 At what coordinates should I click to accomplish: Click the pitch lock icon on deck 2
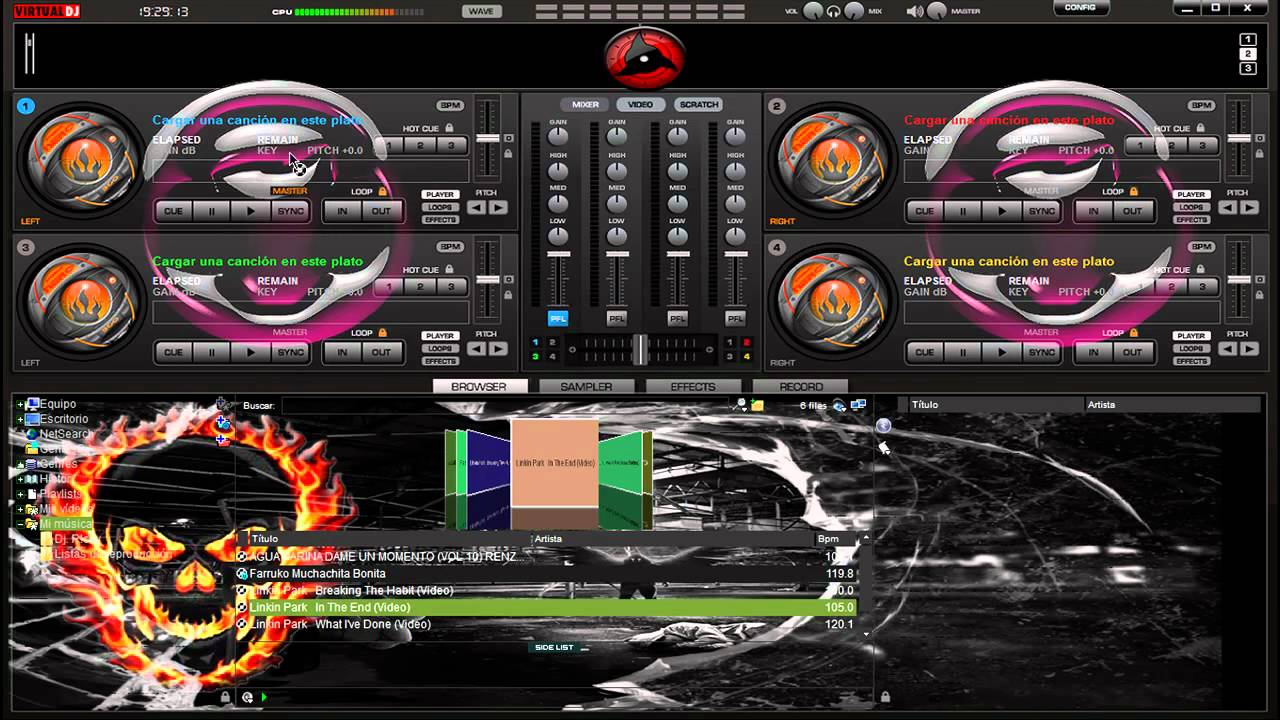pos(1260,154)
